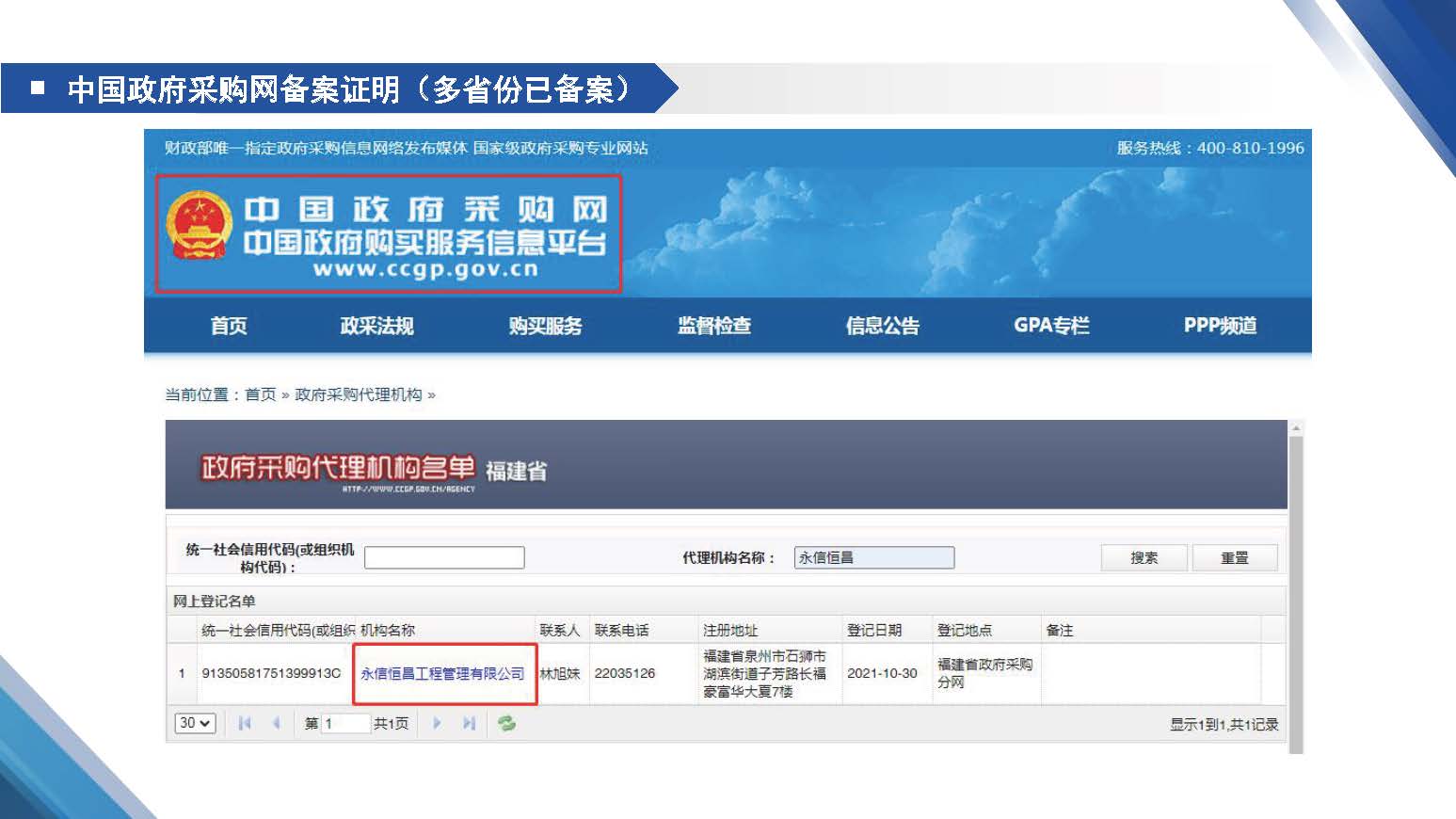Click the 重置 reset button
This screenshot has height=819, width=1456.
tap(1235, 557)
